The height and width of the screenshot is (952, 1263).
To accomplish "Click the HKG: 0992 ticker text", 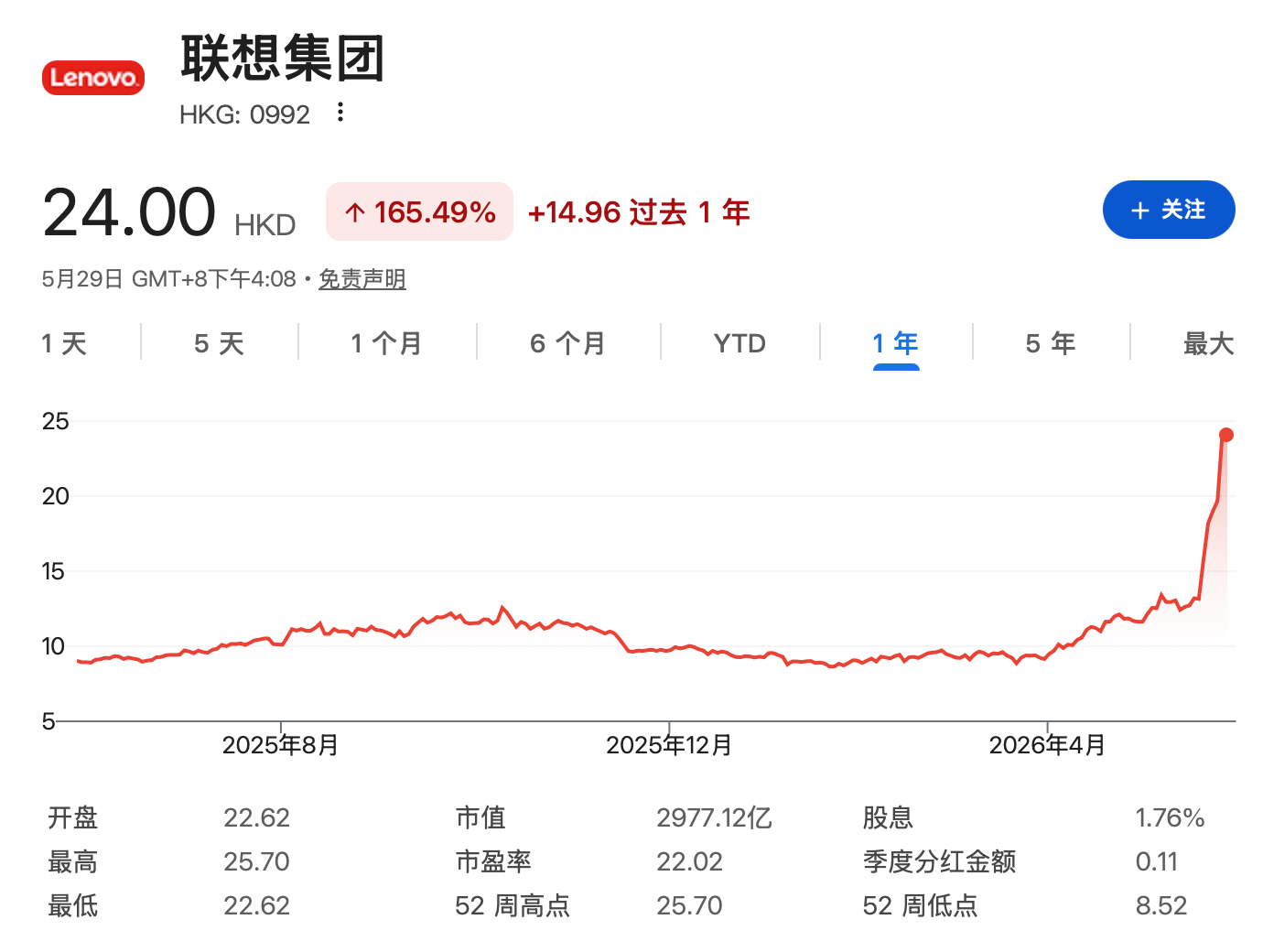I will 244,114.
